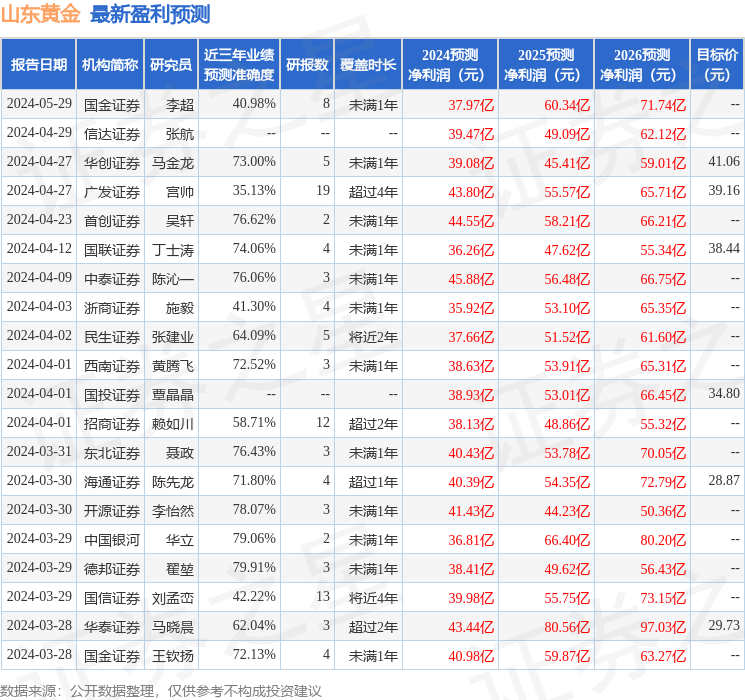Select the 研究员 column header
The height and width of the screenshot is (700, 745).
[x=171, y=65]
